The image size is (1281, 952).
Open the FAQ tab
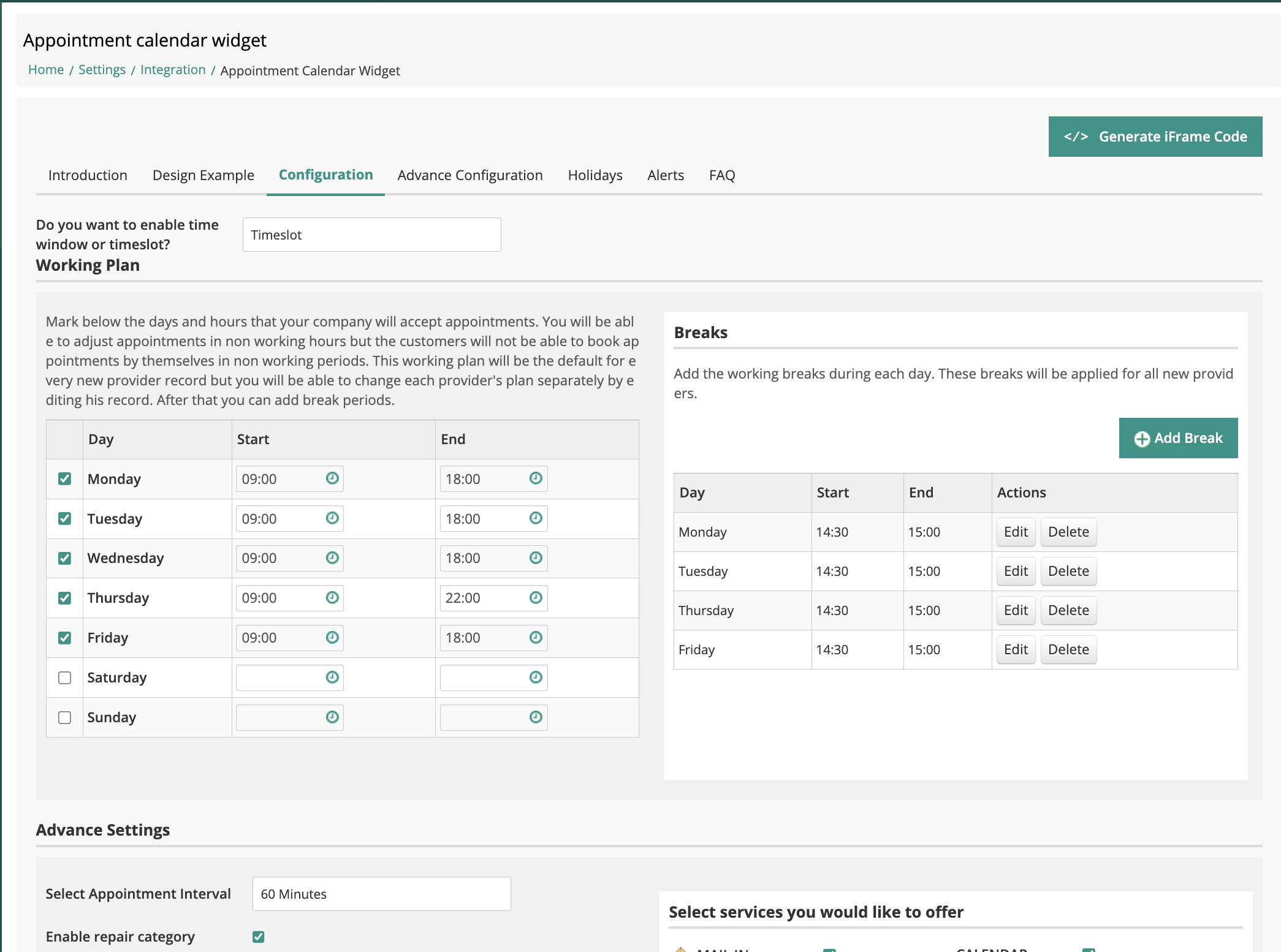coord(722,175)
